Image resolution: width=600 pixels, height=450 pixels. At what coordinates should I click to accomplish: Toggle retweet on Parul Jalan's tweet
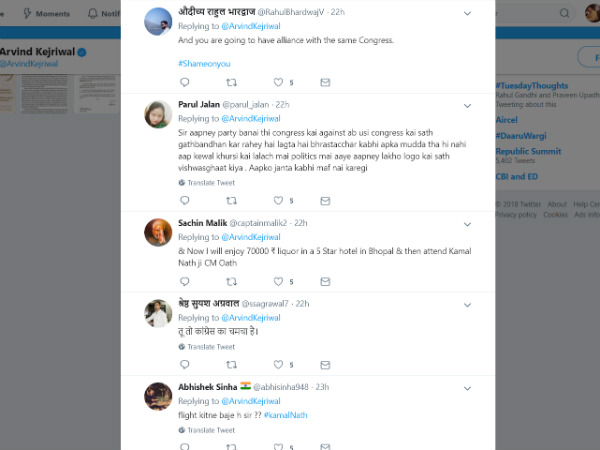232,198
